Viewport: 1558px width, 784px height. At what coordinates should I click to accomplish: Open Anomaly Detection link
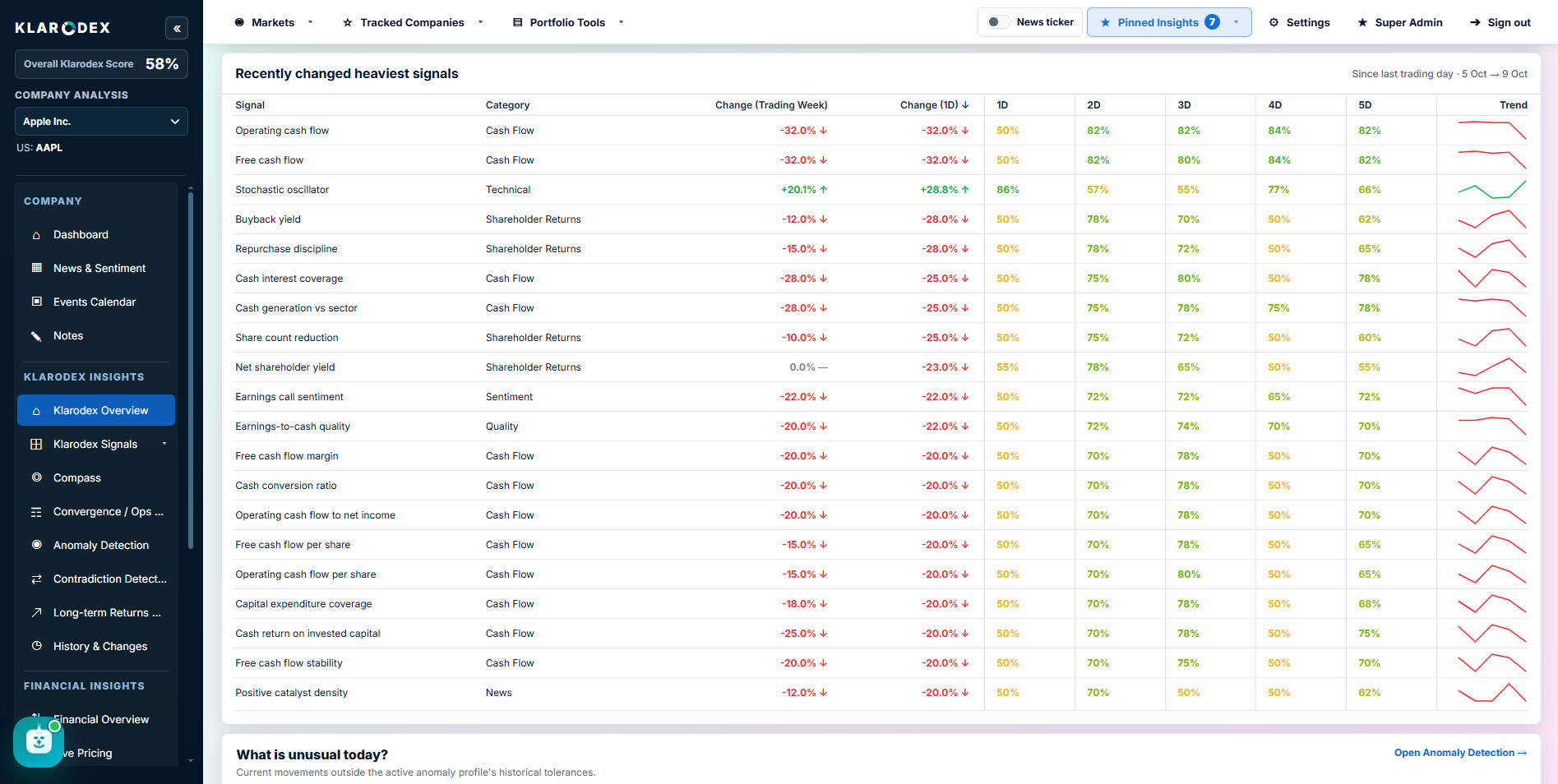(x=1460, y=753)
